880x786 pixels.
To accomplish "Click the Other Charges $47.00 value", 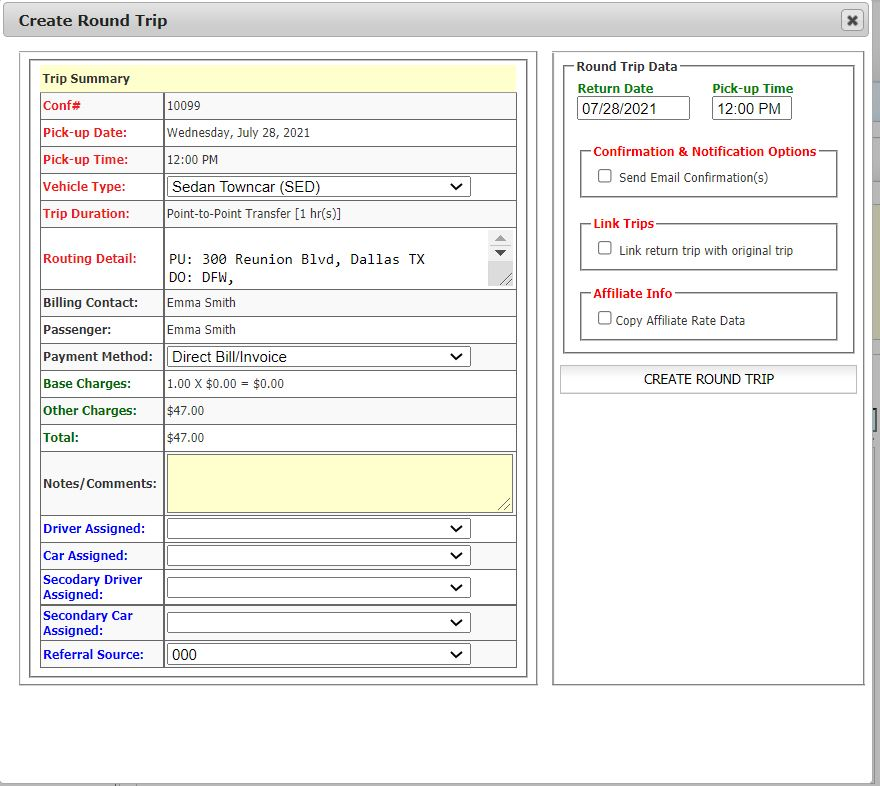I will [185, 411].
